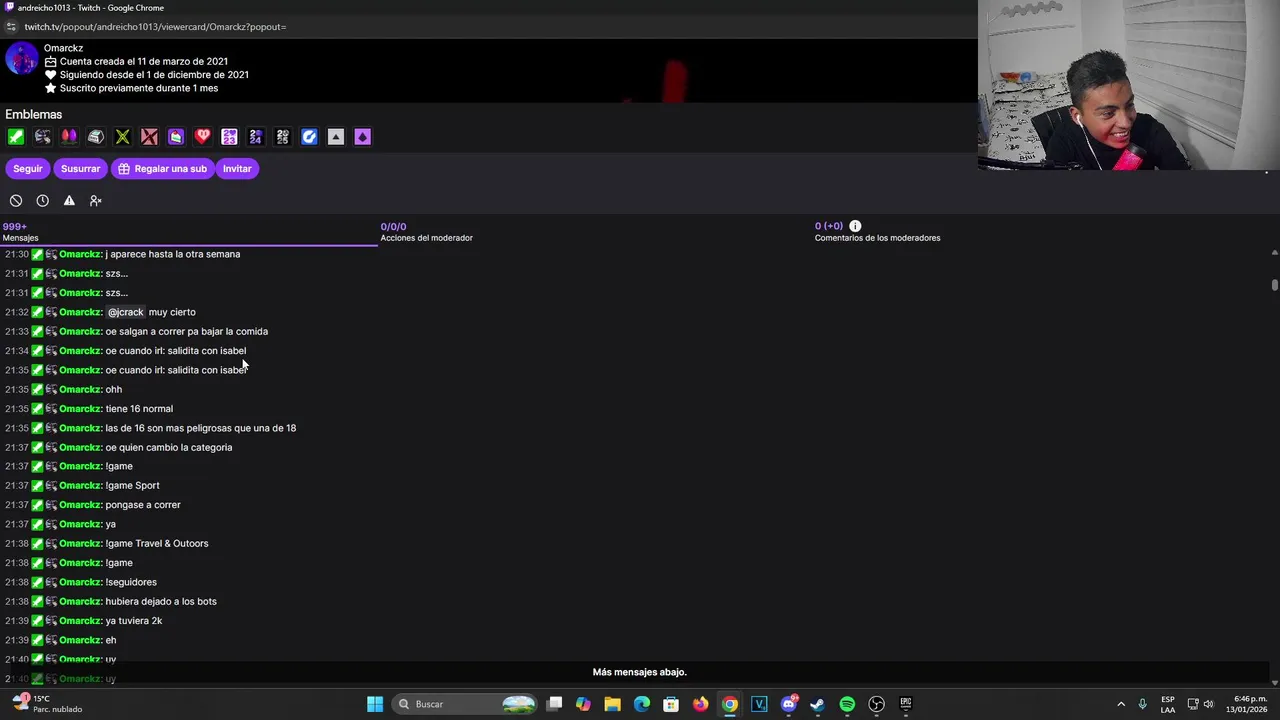
Task: Open Omarckz's profile avatar
Action: pos(21,59)
